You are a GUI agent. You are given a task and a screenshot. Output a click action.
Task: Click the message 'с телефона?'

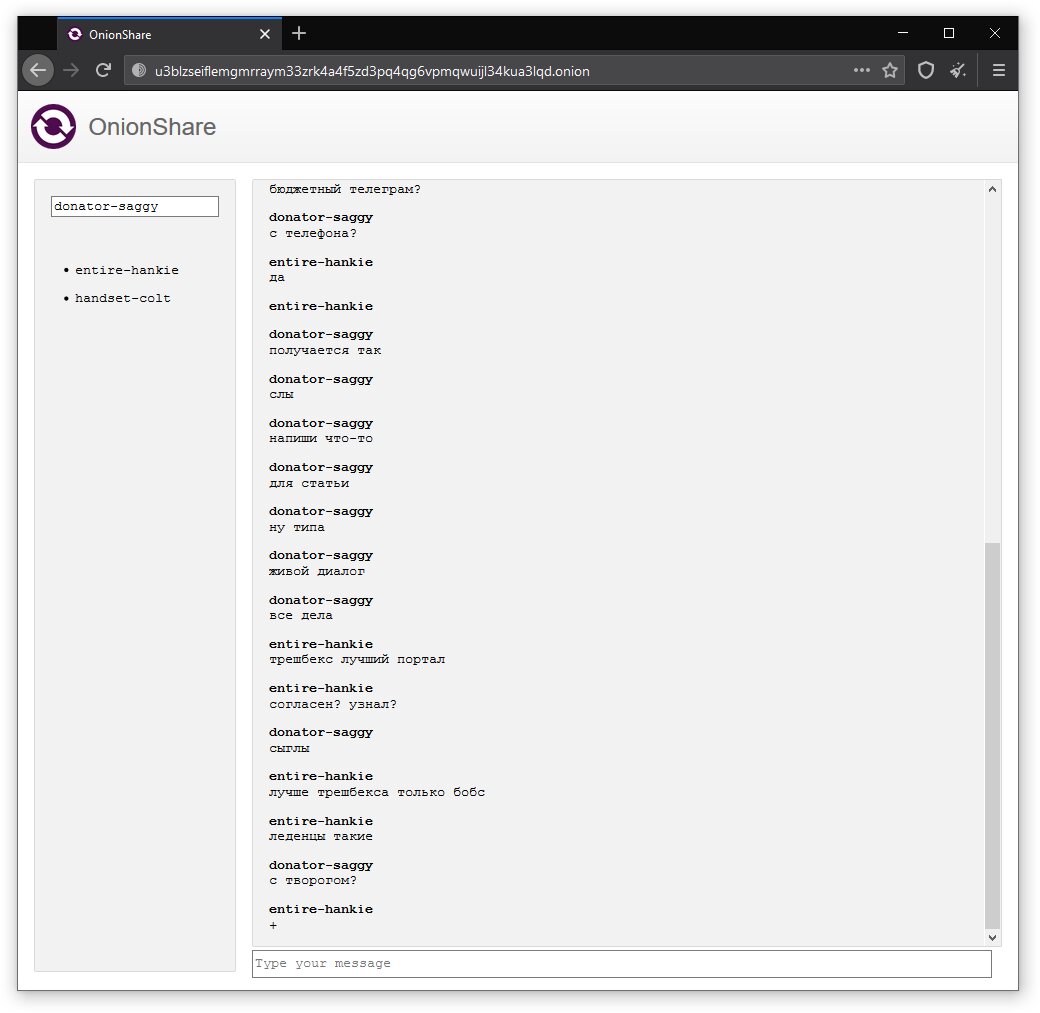313,234
